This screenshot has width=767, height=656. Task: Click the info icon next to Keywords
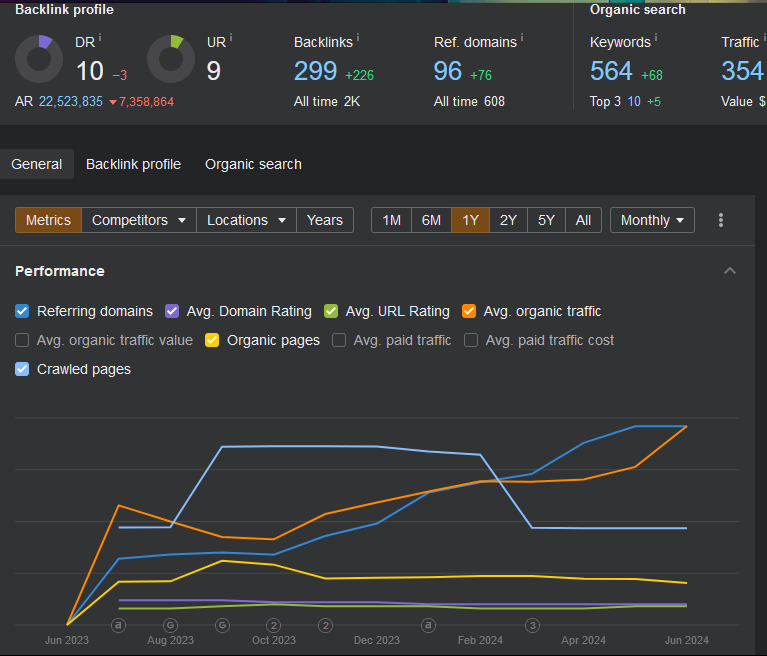click(x=656, y=38)
